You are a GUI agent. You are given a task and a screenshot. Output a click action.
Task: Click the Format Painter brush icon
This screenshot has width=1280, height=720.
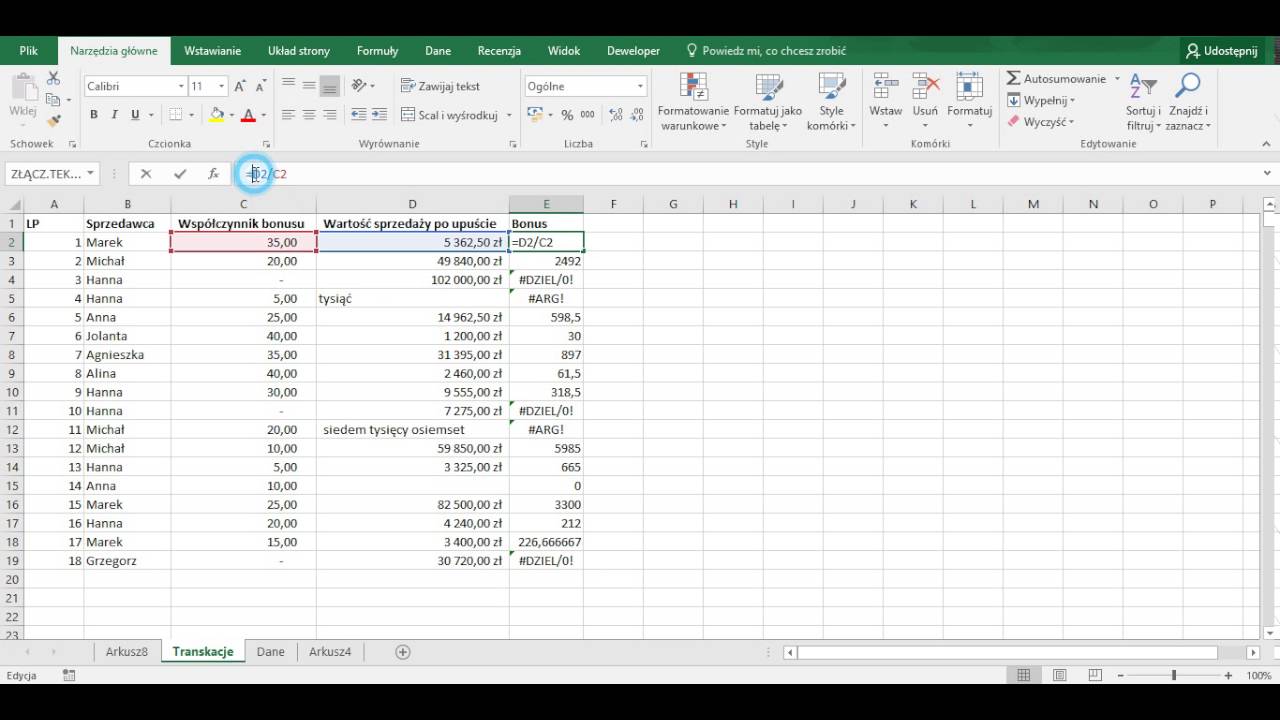[54, 120]
